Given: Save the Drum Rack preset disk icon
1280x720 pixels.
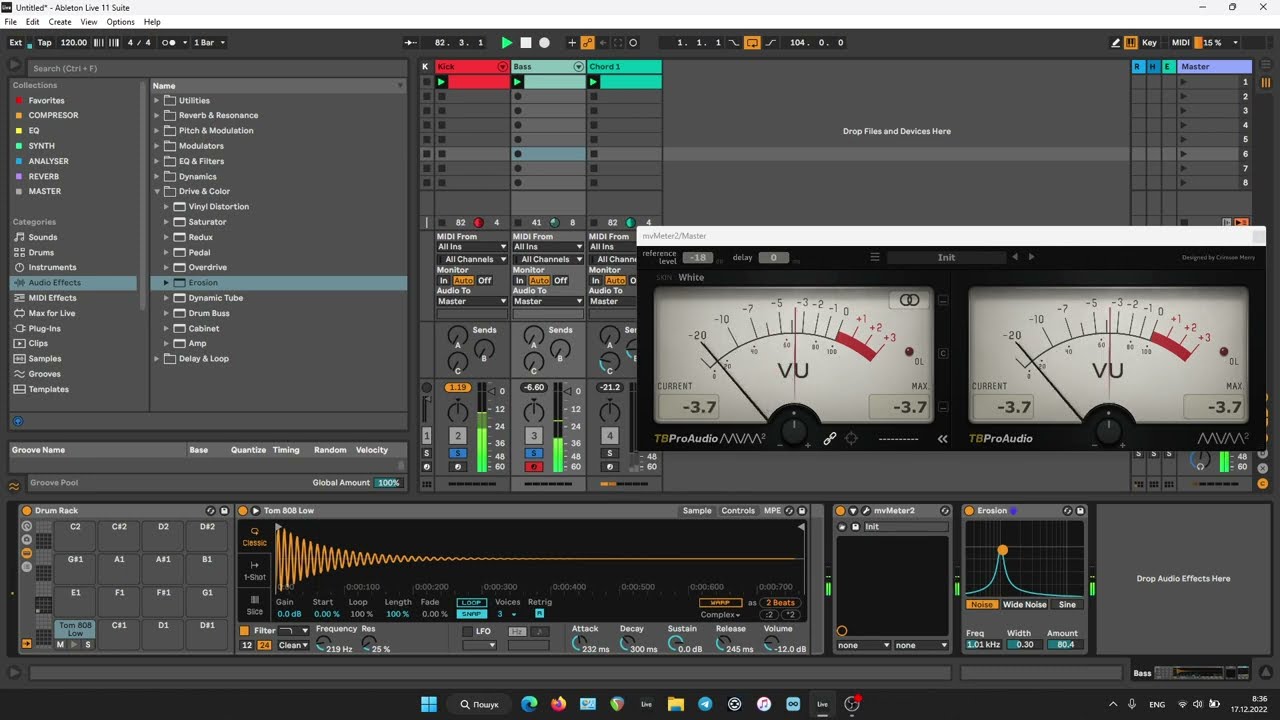Looking at the screenshot, I should click(x=224, y=511).
